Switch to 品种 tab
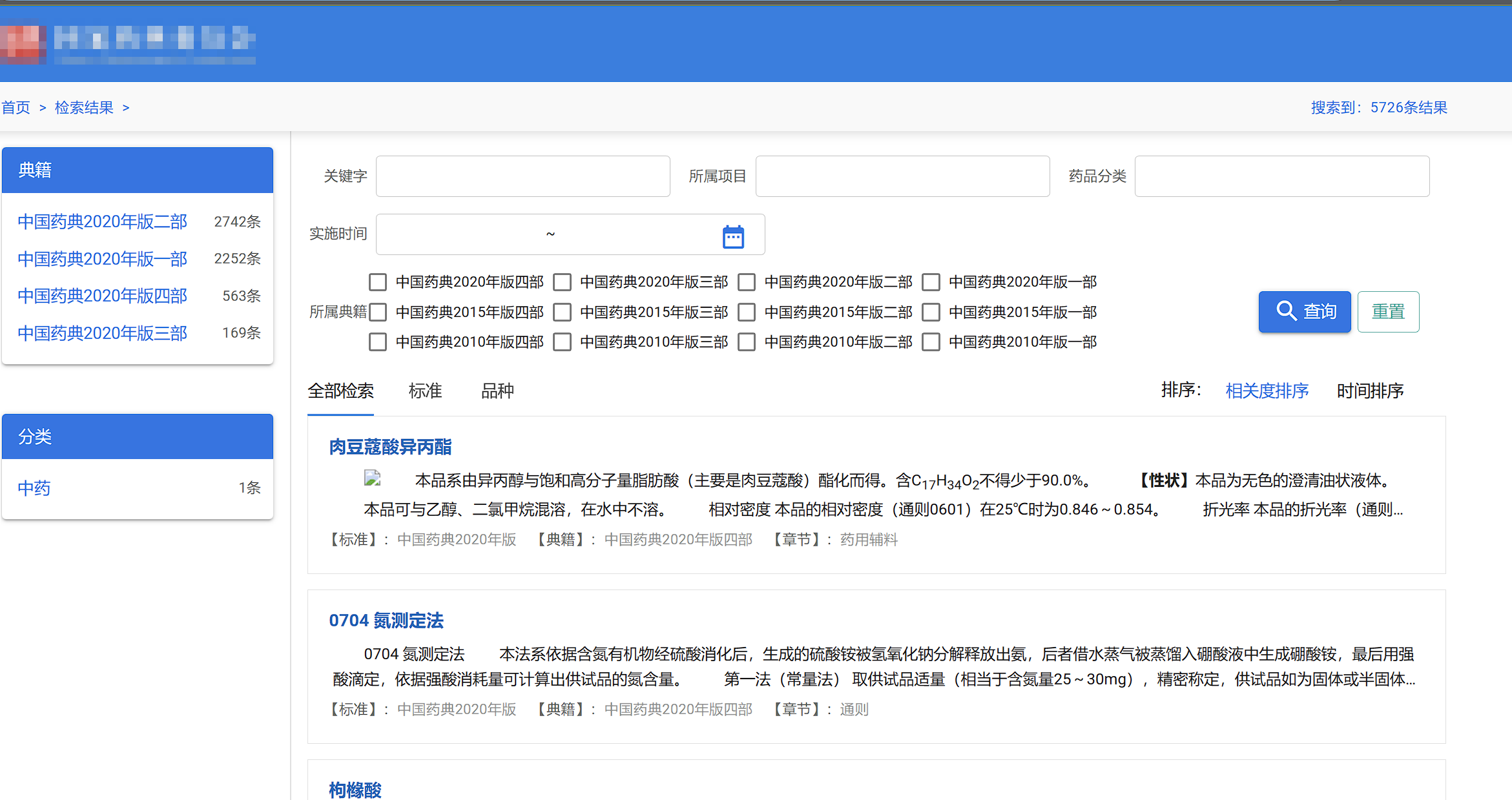Screen dimensions: 1512x800 (x=497, y=391)
